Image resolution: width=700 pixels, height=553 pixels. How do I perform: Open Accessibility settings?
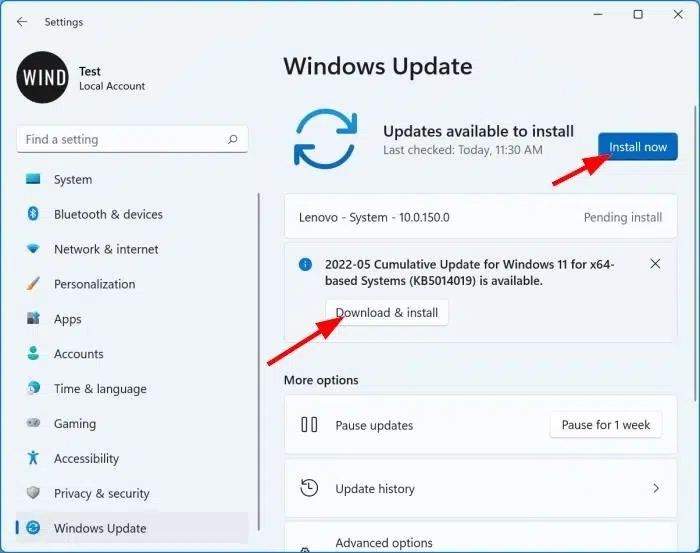click(132, 458)
